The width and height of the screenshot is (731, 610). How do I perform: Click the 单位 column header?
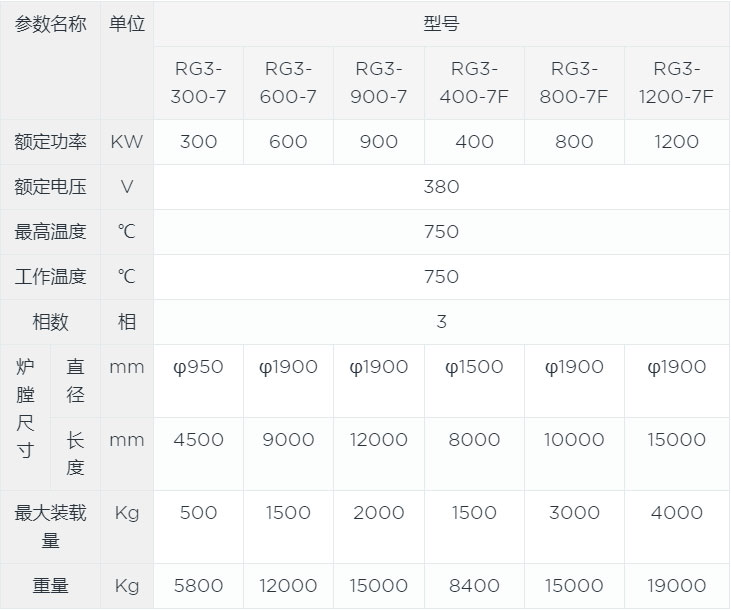tap(127, 24)
